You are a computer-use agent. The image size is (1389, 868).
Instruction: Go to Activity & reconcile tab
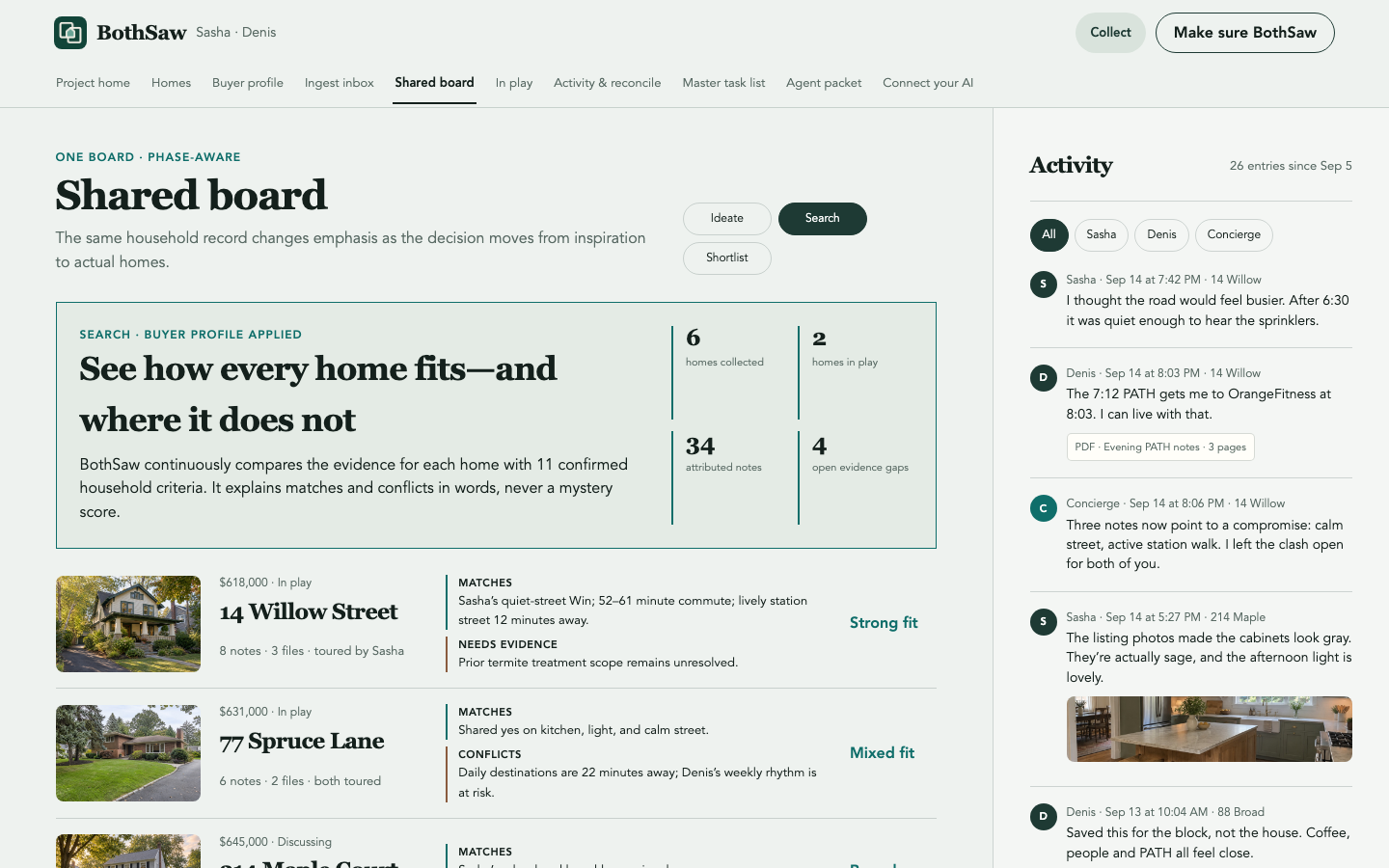608,83
